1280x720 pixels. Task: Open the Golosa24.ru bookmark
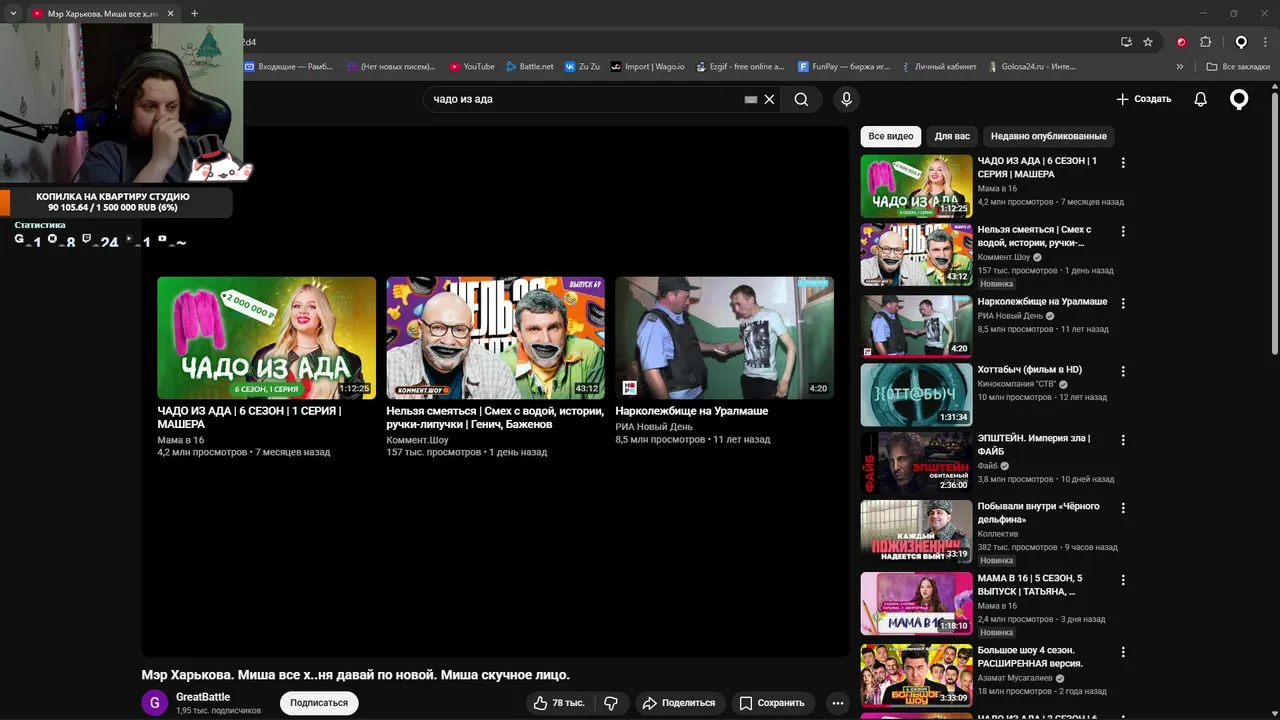tap(1031, 67)
